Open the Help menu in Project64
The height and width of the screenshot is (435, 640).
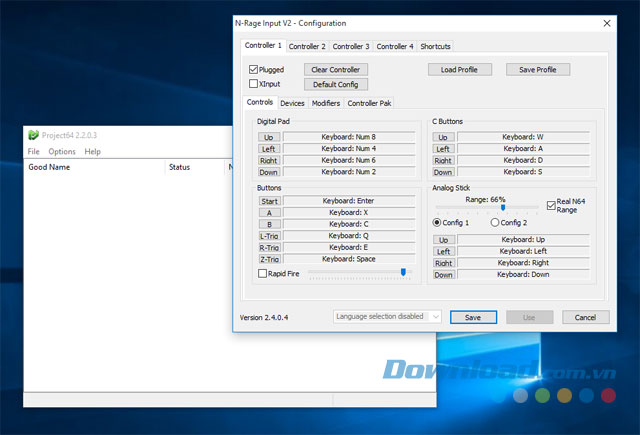(x=93, y=151)
